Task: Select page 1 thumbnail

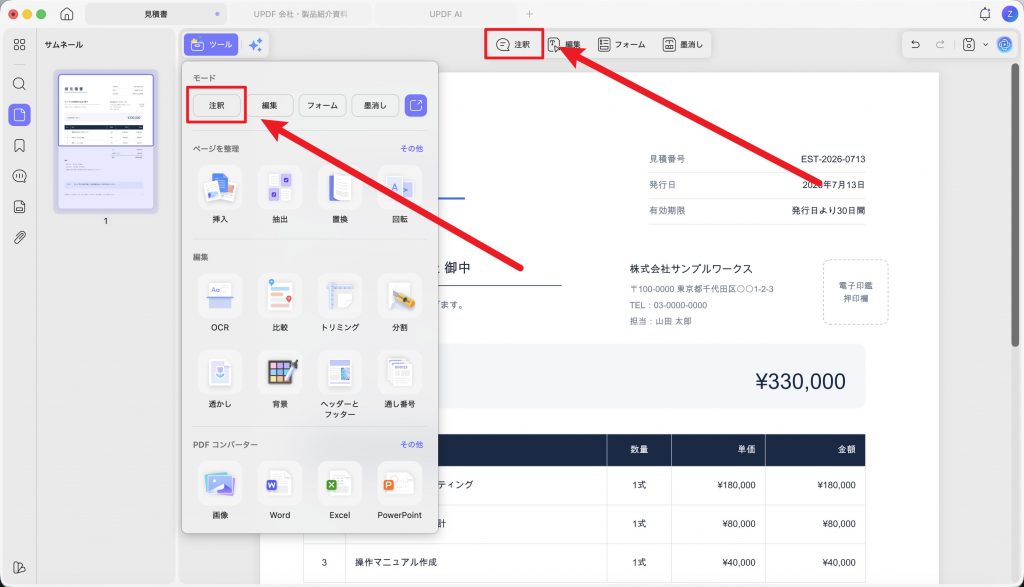Action: click(106, 142)
